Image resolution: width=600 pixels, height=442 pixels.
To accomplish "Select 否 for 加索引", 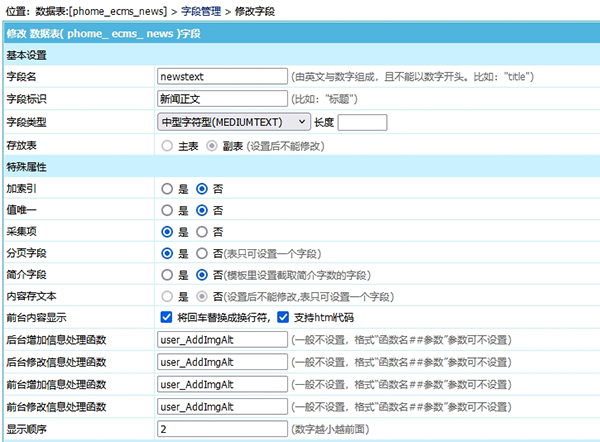I will point(202,189).
